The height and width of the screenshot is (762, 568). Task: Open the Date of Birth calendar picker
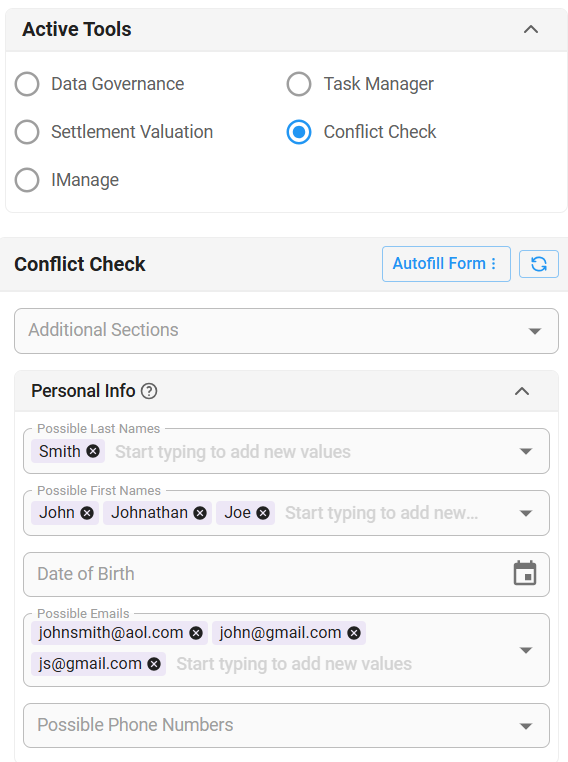coord(525,573)
